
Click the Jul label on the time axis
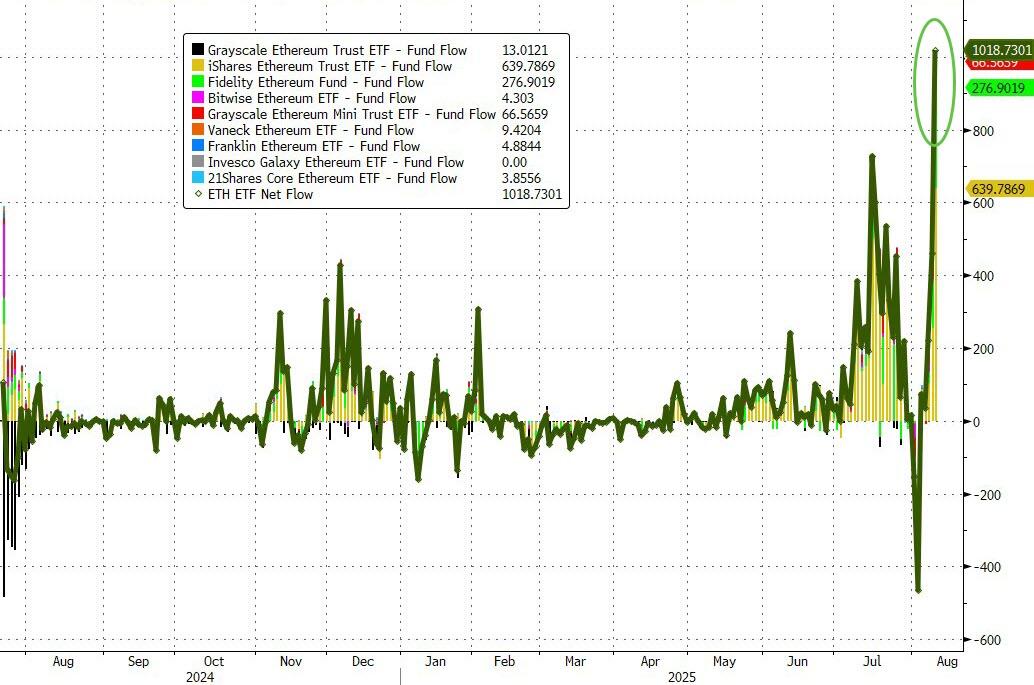(872, 661)
